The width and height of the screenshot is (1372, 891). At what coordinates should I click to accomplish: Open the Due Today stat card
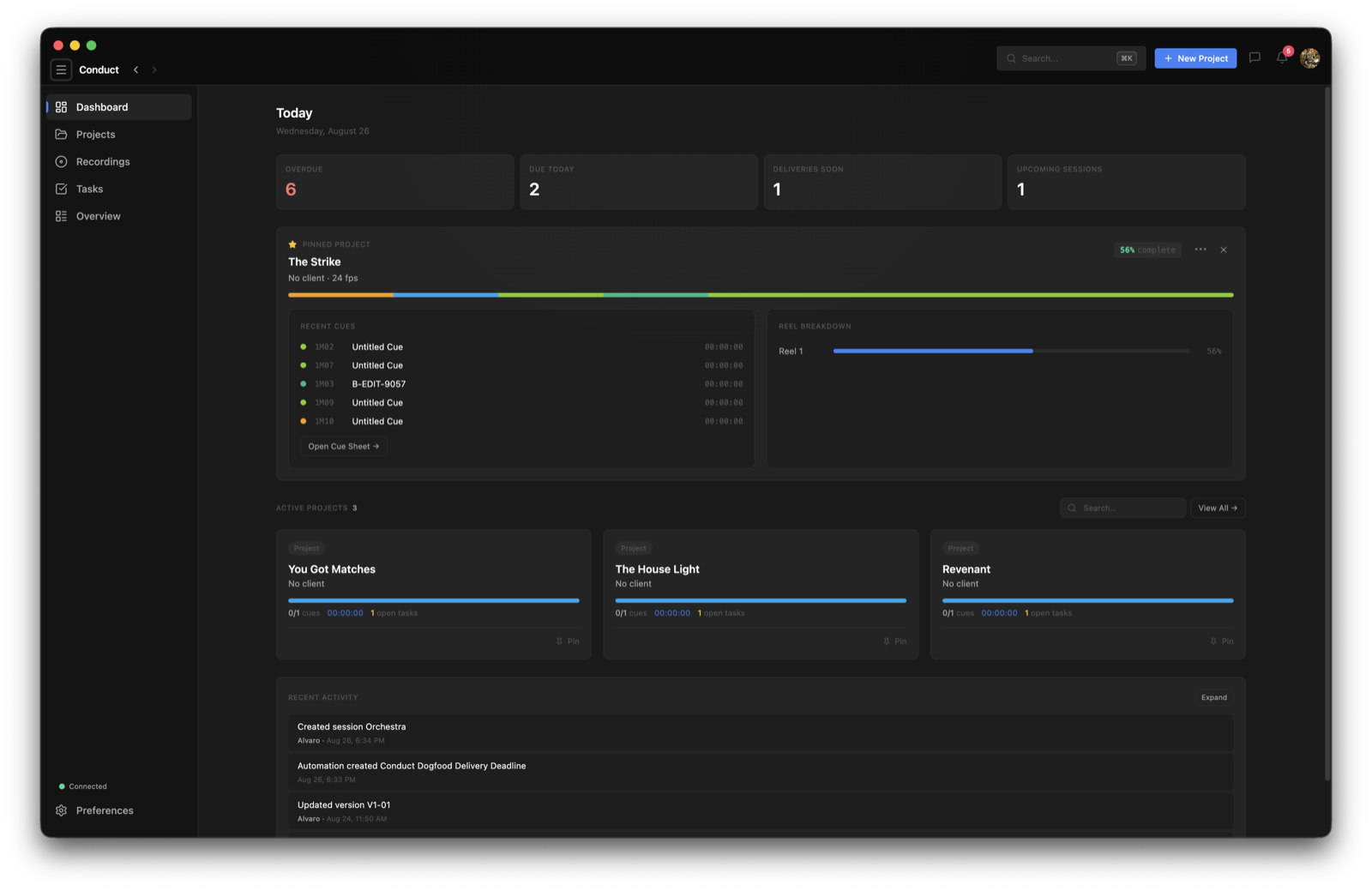tap(639, 182)
